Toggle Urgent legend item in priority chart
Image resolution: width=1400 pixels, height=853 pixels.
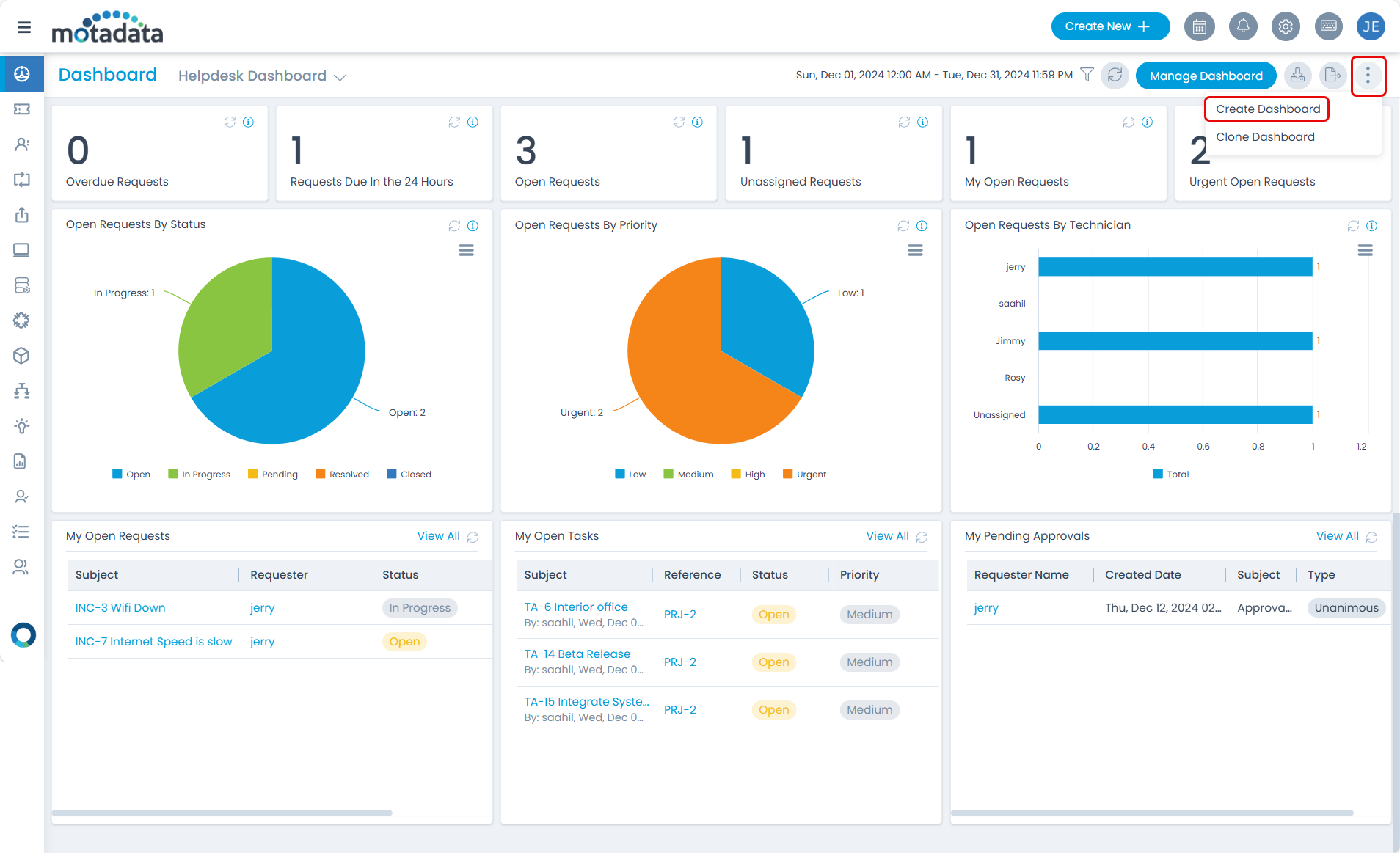[804, 475]
